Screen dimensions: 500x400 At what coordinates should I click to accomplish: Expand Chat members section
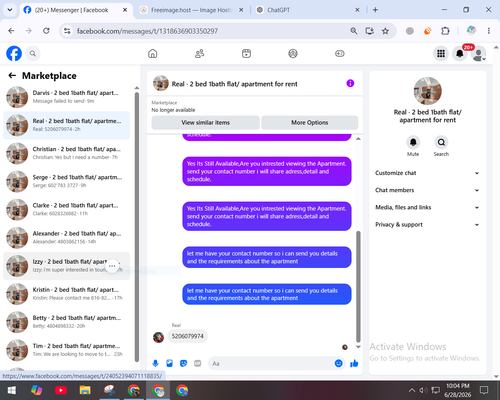coord(427,190)
